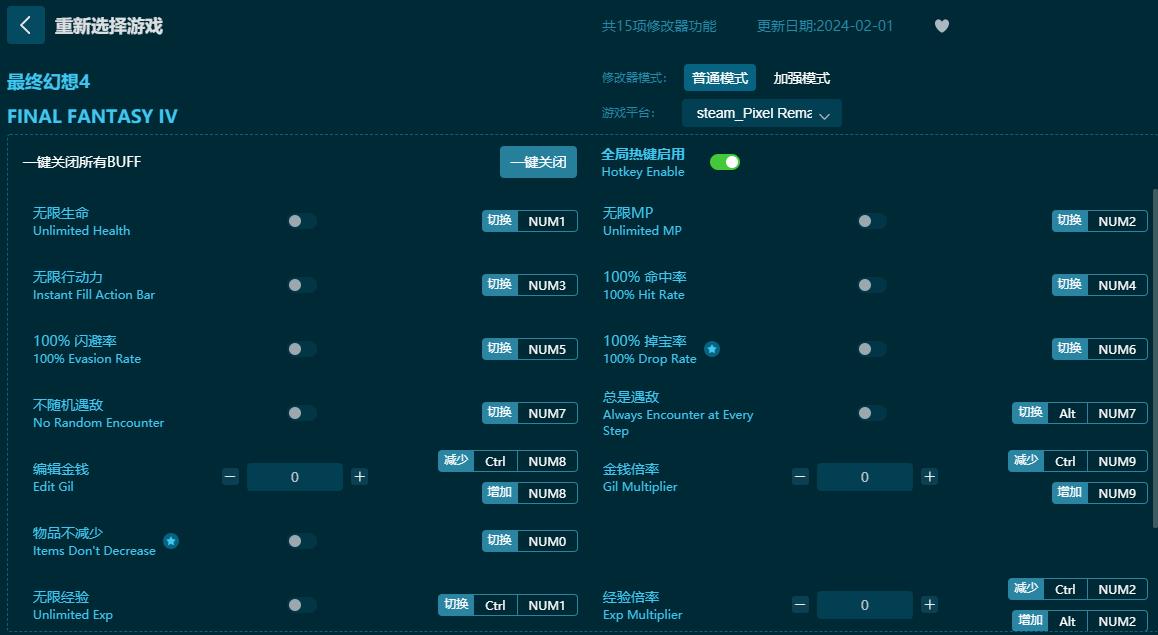The height and width of the screenshot is (635, 1158).
Task: Go back with the arrow next to 重新选择游戏
Action: tap(26, 25)
